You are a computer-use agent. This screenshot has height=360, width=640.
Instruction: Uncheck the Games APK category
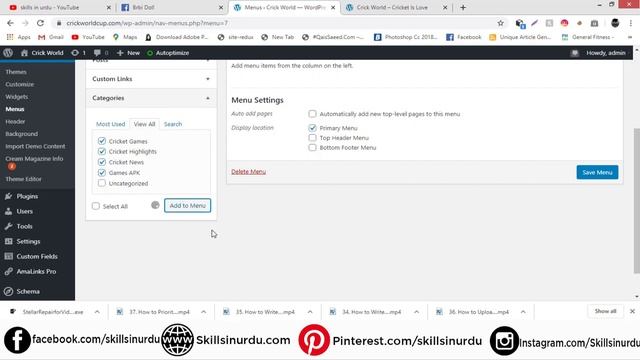point(102,173)
